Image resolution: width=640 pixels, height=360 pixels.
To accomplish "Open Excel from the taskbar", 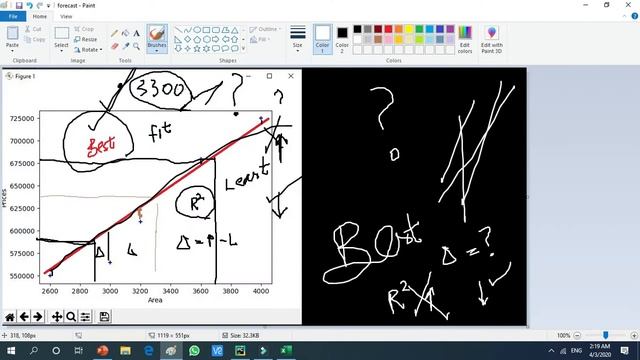I will (286, 351).
